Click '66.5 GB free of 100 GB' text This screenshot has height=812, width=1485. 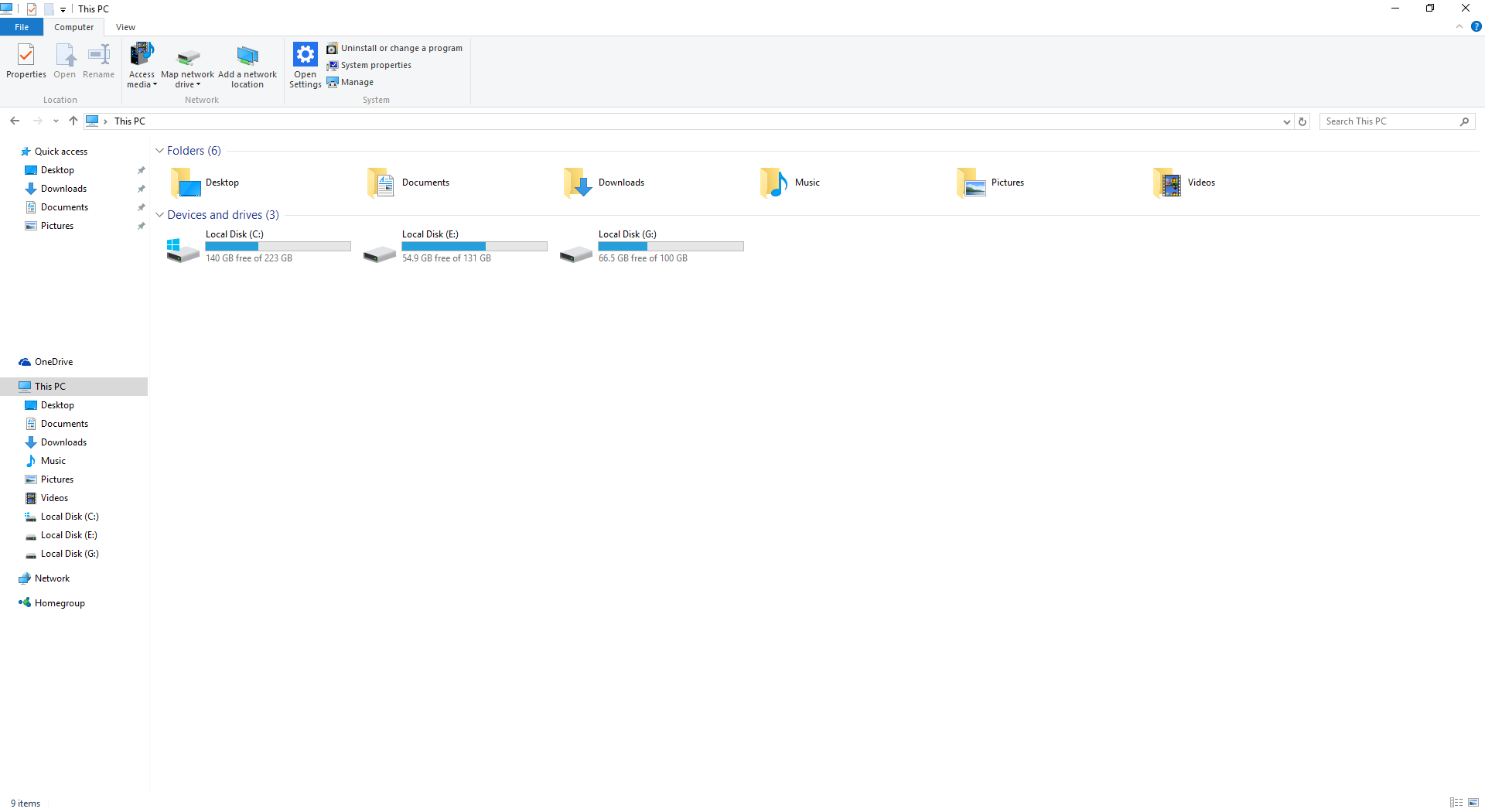point(643,258)
